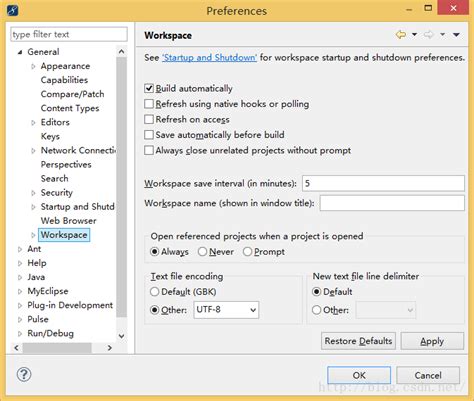Open the 'Startup and Shutdown' link

tap(209, 58)
